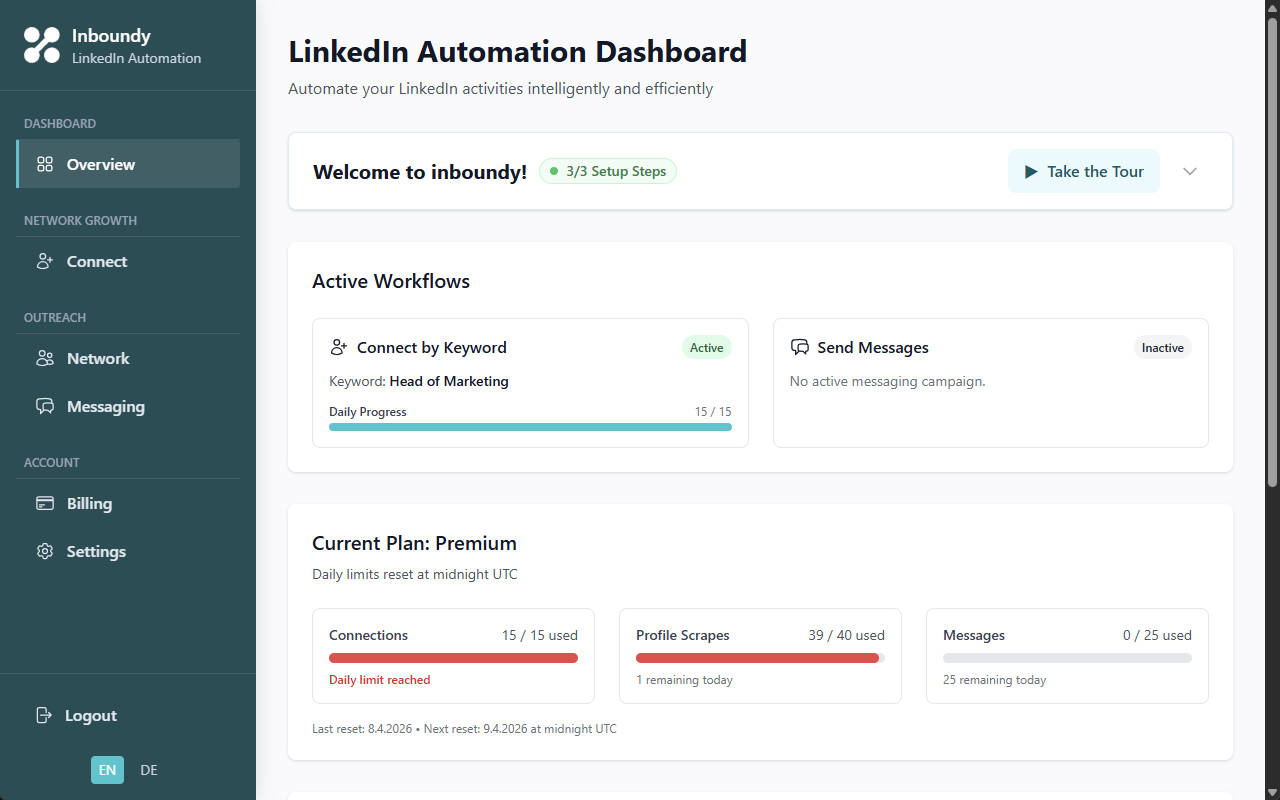This screenshot has height=800, width=1280.
Task: Switch language to DE
Action: click(x=149, y=770)
